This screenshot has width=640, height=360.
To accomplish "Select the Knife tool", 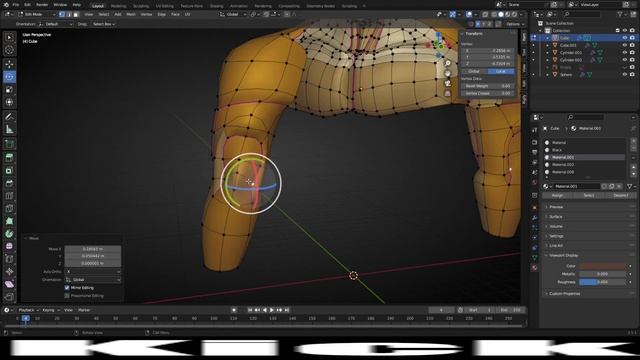I will (x=9, y=209).
